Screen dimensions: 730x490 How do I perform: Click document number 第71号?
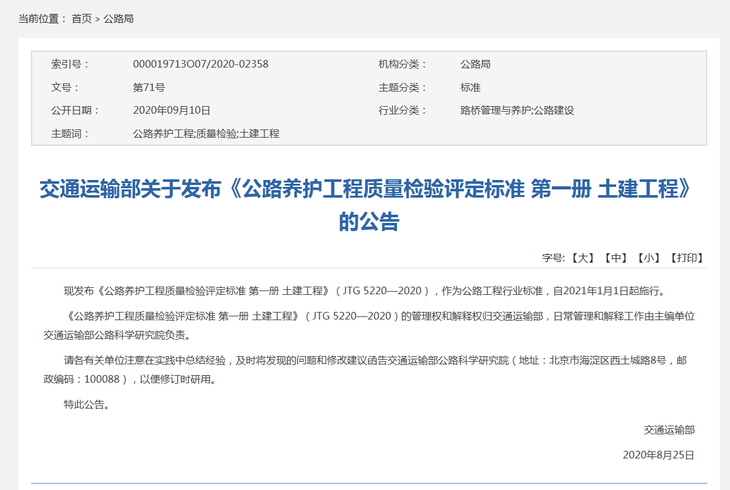148,87
